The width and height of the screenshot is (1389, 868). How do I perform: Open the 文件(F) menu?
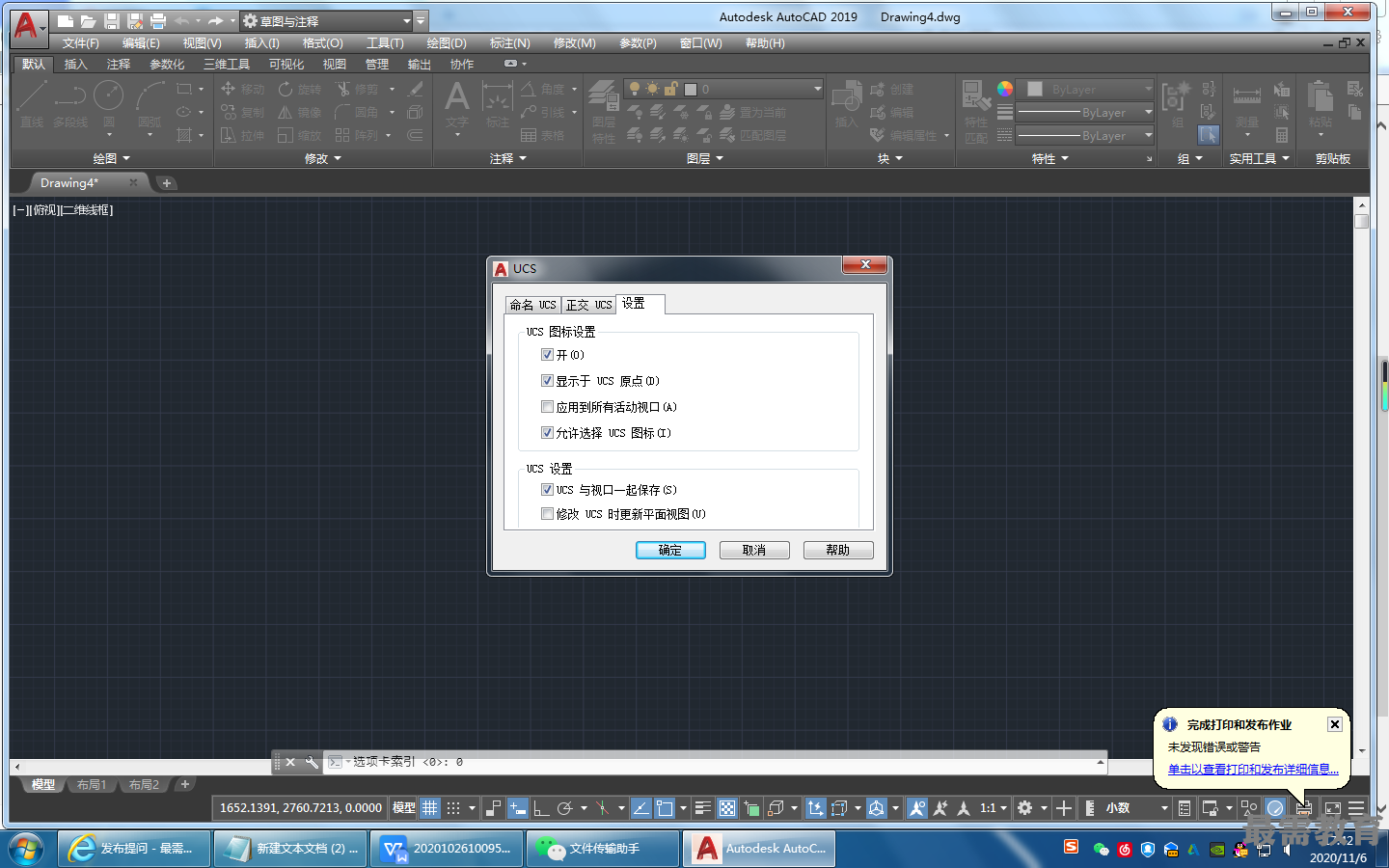[80, 43]
